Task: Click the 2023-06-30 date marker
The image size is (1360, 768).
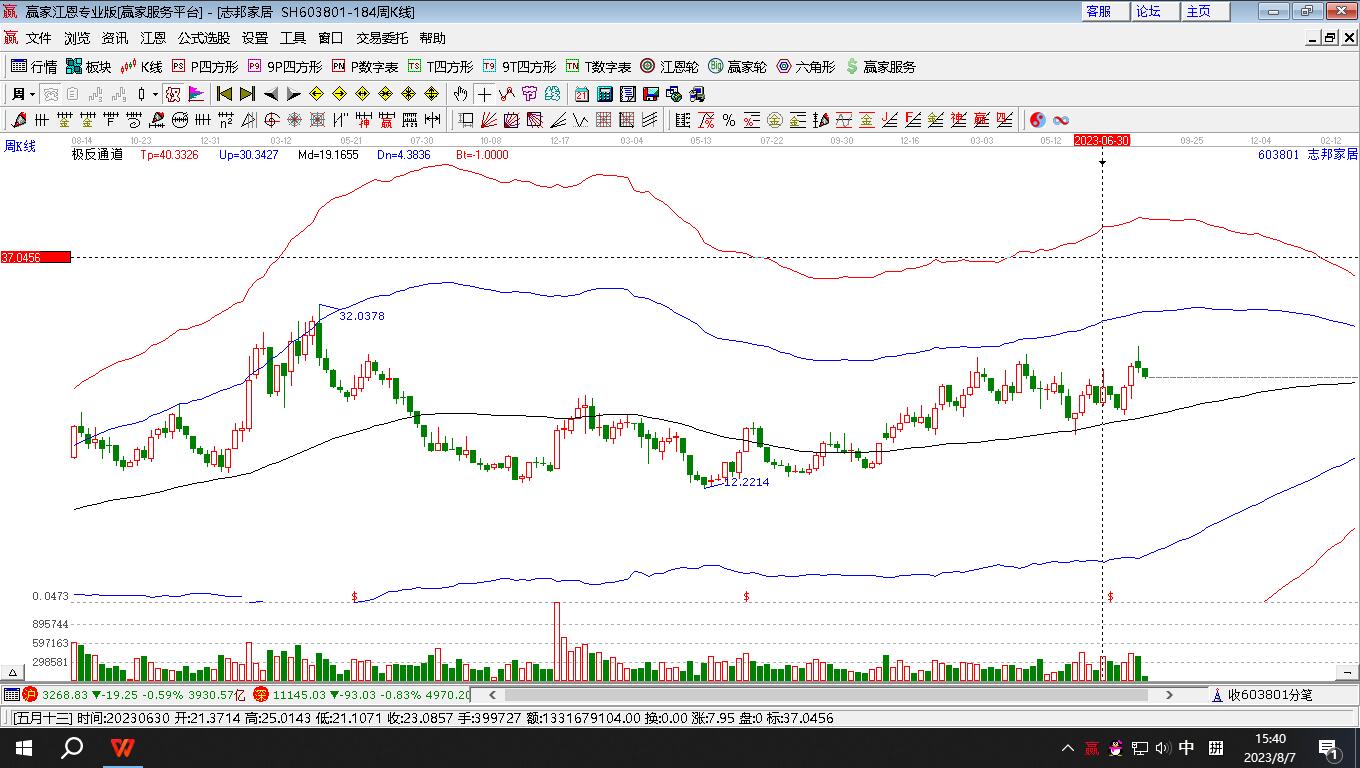Action: [1102, 140]
